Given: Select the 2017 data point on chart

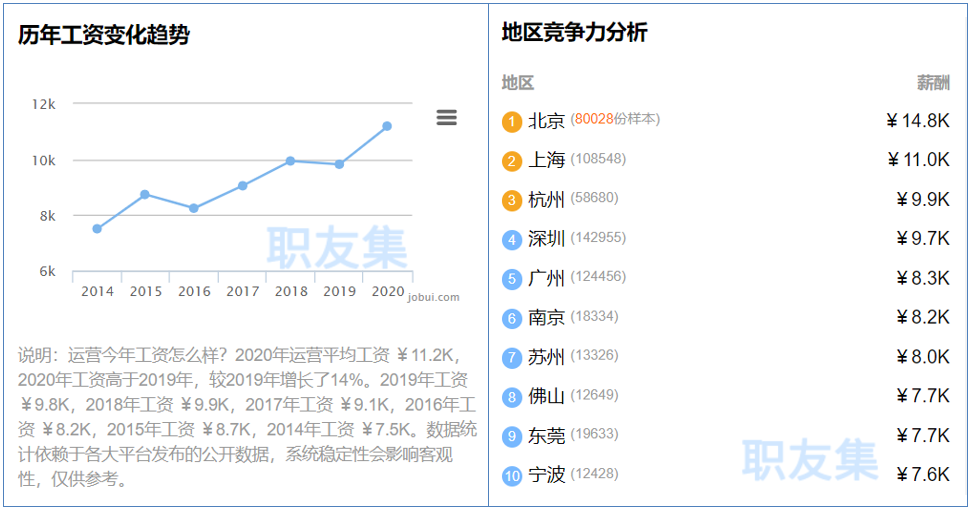Looking at the screenshot, I should [x=243, y=186].
